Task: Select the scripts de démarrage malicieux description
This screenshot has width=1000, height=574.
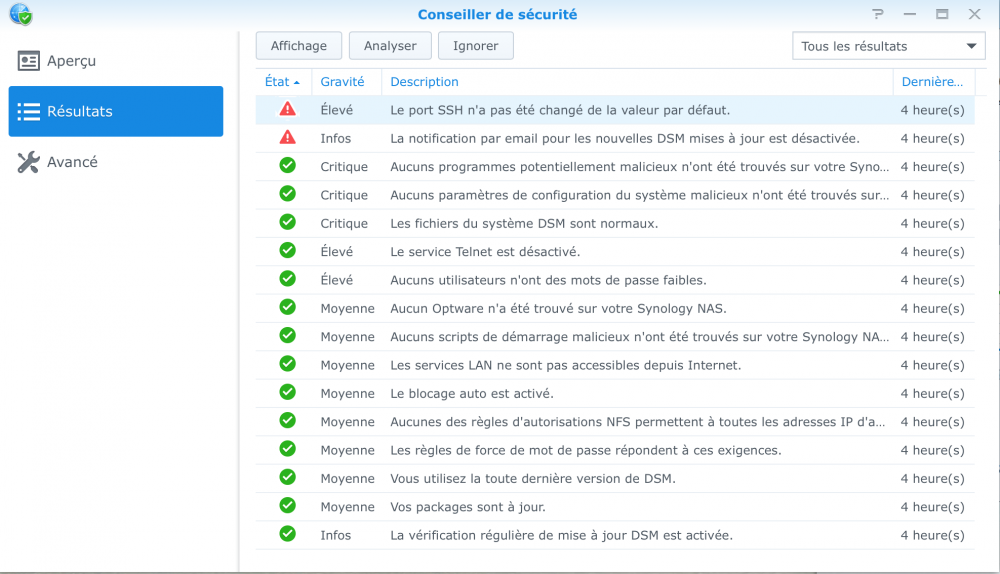Action: point(640,337)
